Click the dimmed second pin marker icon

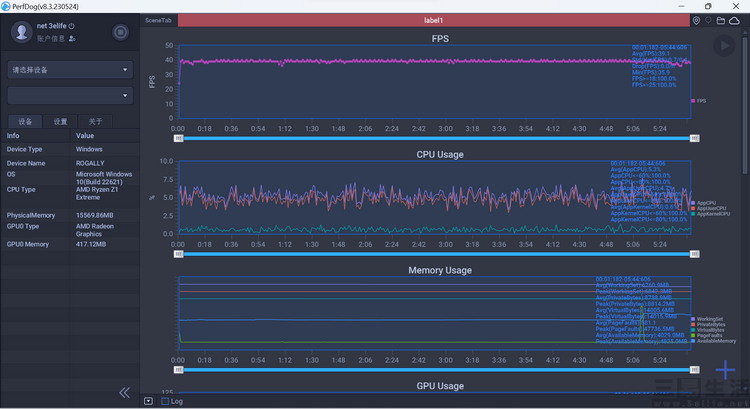[708, 21]
